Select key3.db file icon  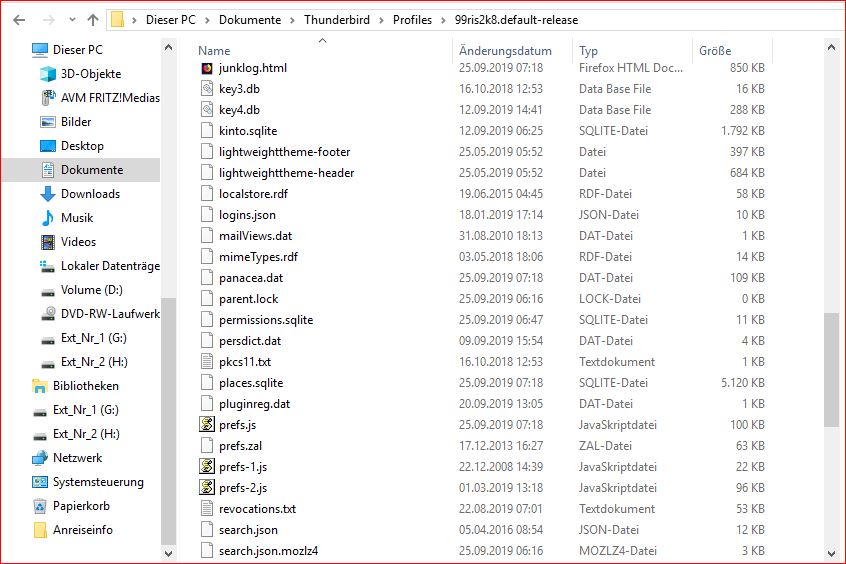[x=207, y=89]
